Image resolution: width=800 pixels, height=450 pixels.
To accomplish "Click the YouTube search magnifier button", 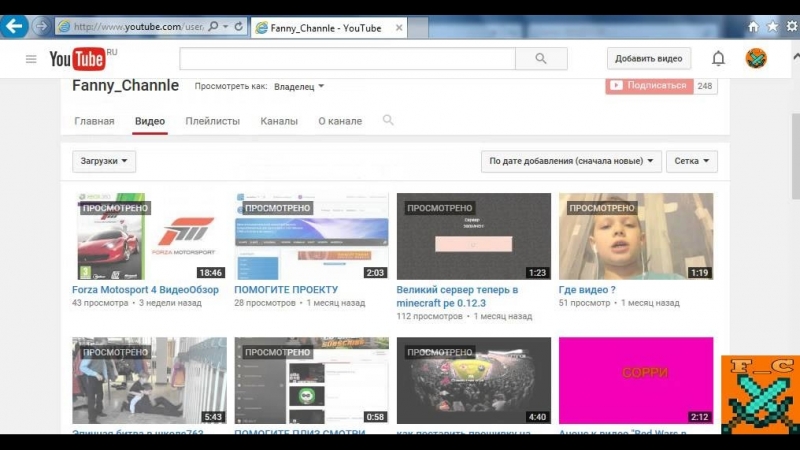I will pos(541,59).
